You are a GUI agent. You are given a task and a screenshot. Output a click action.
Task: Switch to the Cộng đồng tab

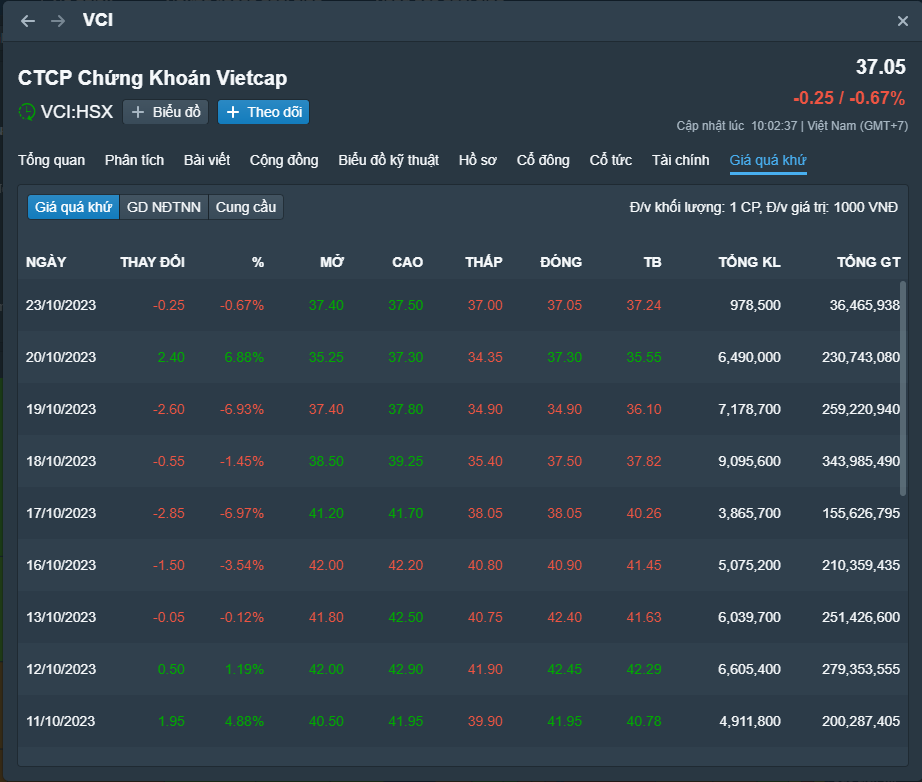284,160
